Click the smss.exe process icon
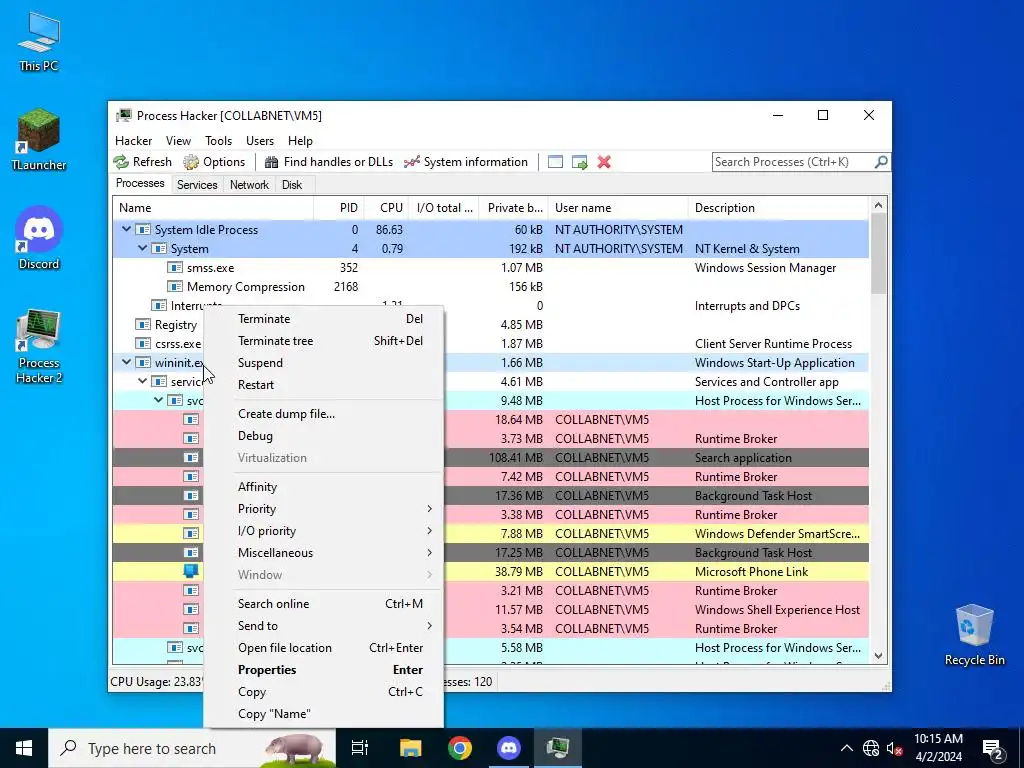Viewport: 1024px width, 768px height. point(174,268)
